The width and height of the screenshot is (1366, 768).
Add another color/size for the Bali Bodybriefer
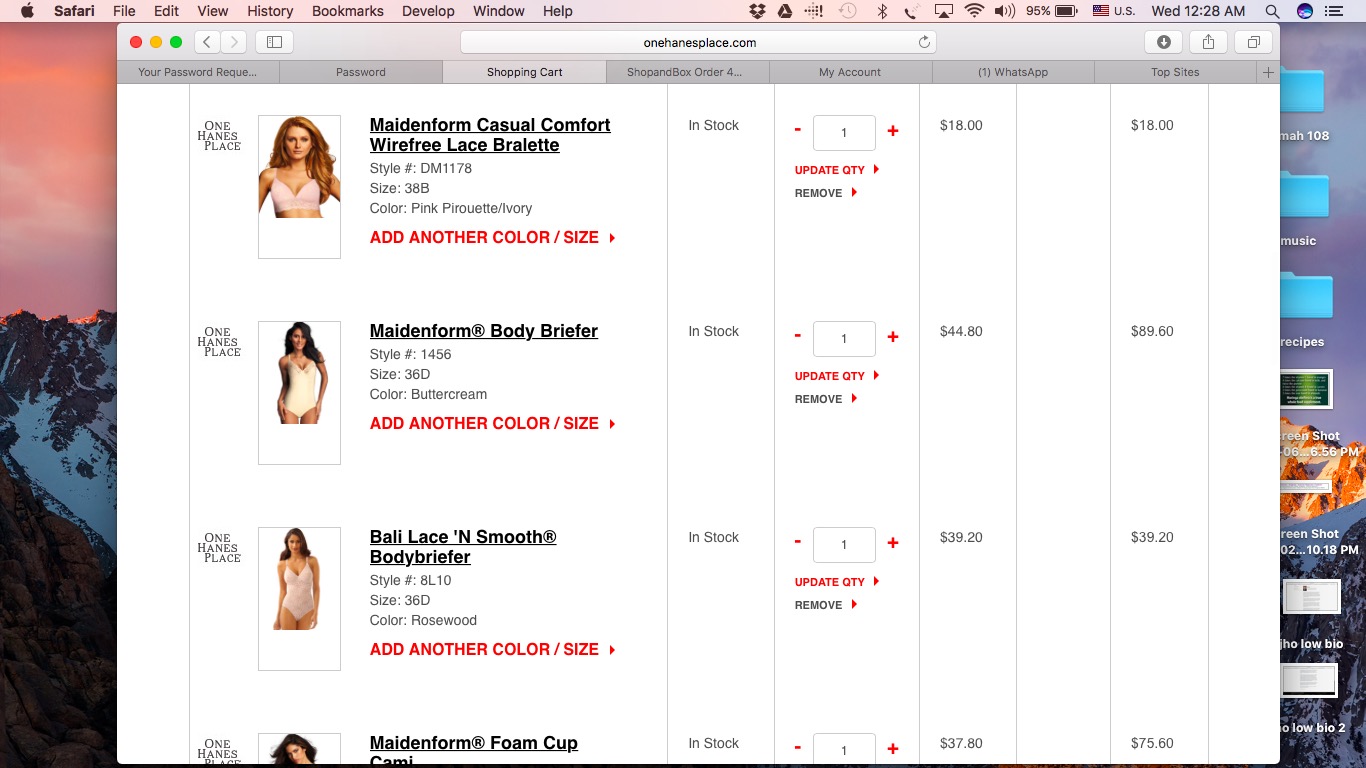pos(492,650)
